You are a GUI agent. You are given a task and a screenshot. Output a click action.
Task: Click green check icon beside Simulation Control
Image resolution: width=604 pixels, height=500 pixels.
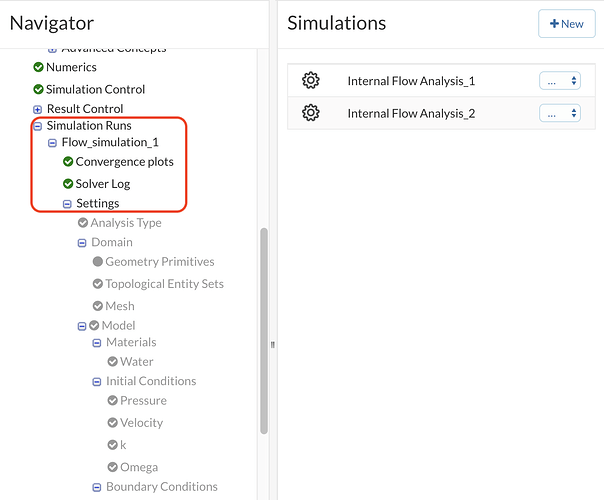tap(38, 89)
